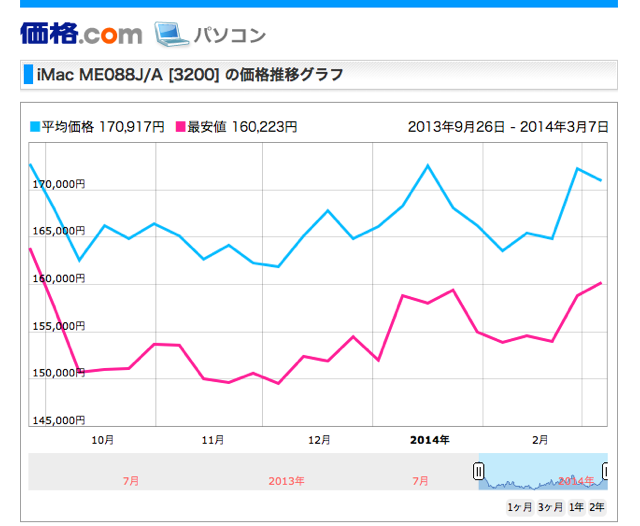Click the pink lowest-price line end point
The width and height of the screenshot is (640, 526).
coord(600,283)
